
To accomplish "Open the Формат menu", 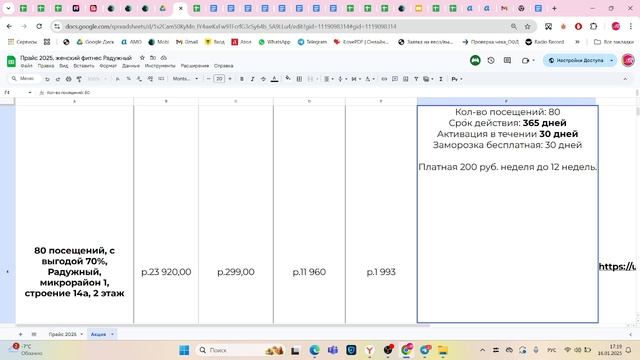I will pos(108,66).
